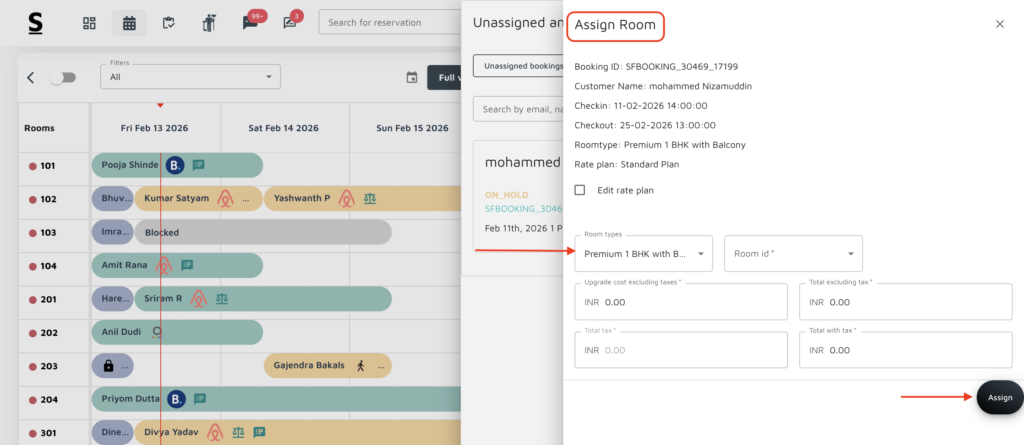Close the Assign Room dialog
Image resolution: width=1024 pixels, height=445 pixels.
click(999, 24)
